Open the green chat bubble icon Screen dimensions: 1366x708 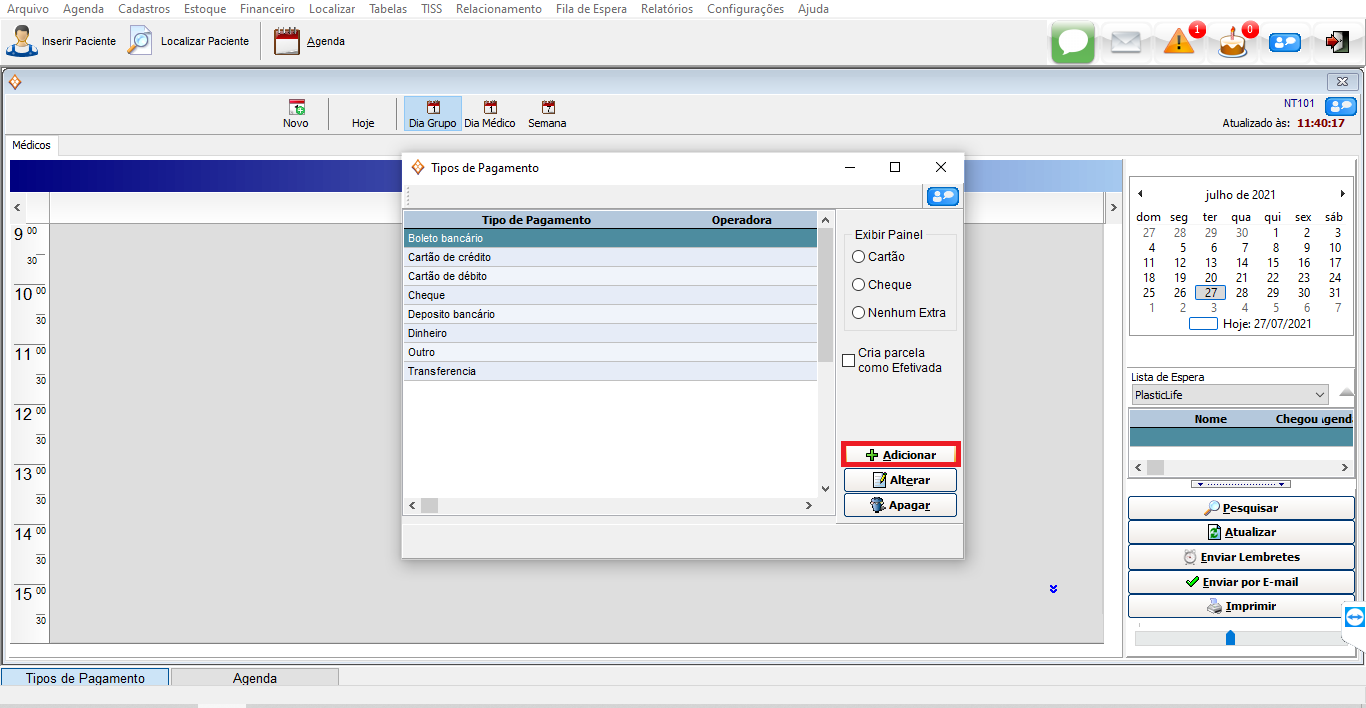click(1073, 42)
